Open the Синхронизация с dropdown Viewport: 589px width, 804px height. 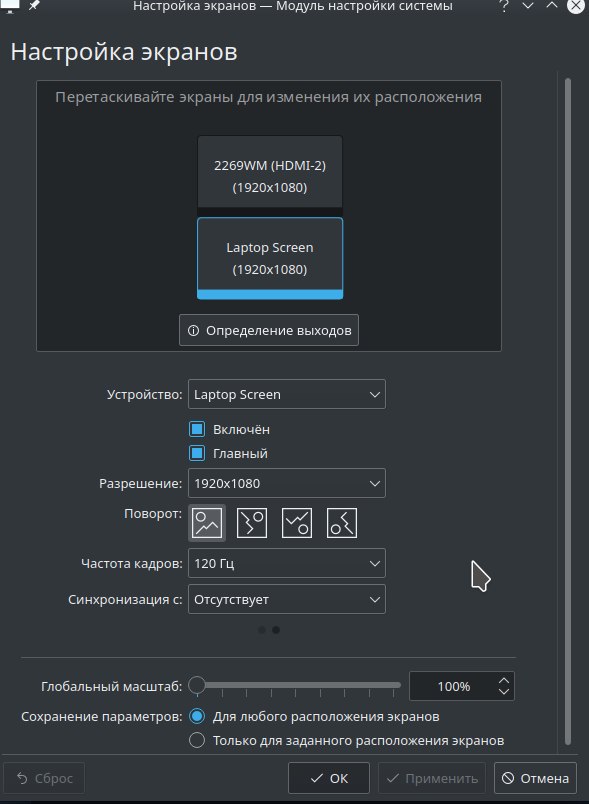click(x=287, y=599)
